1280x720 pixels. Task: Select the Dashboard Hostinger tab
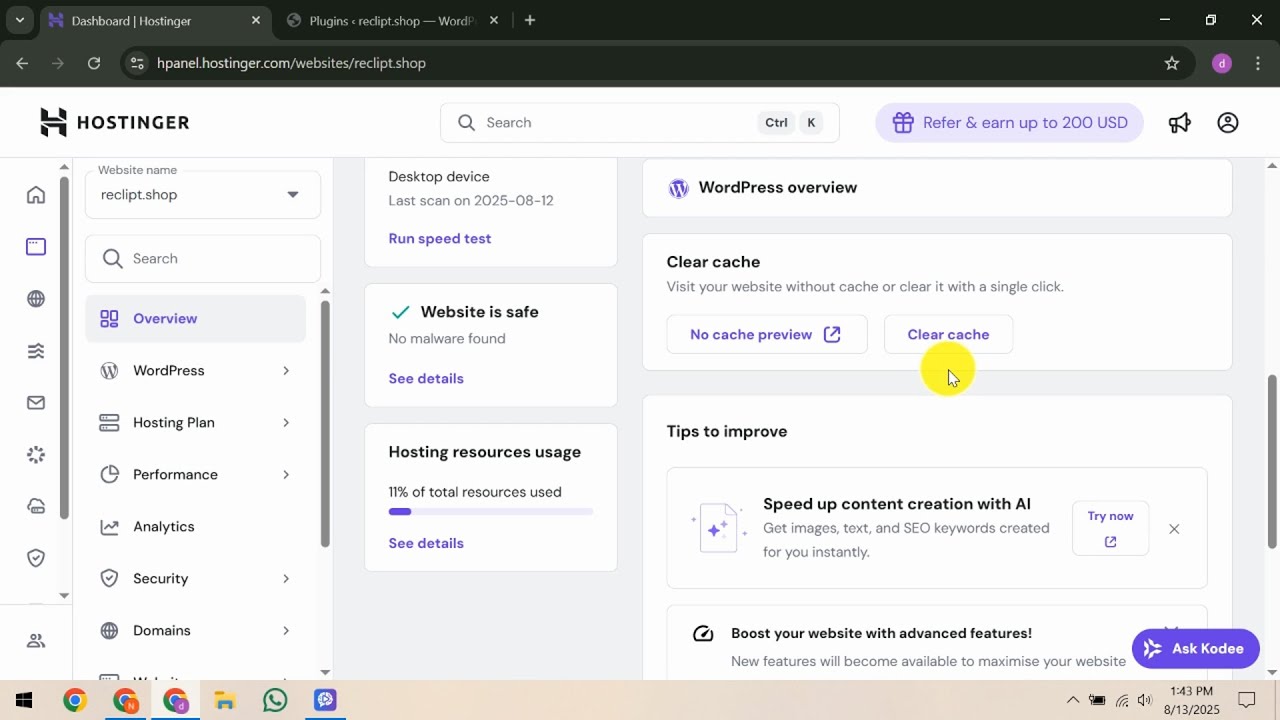[x=155, y=20]
